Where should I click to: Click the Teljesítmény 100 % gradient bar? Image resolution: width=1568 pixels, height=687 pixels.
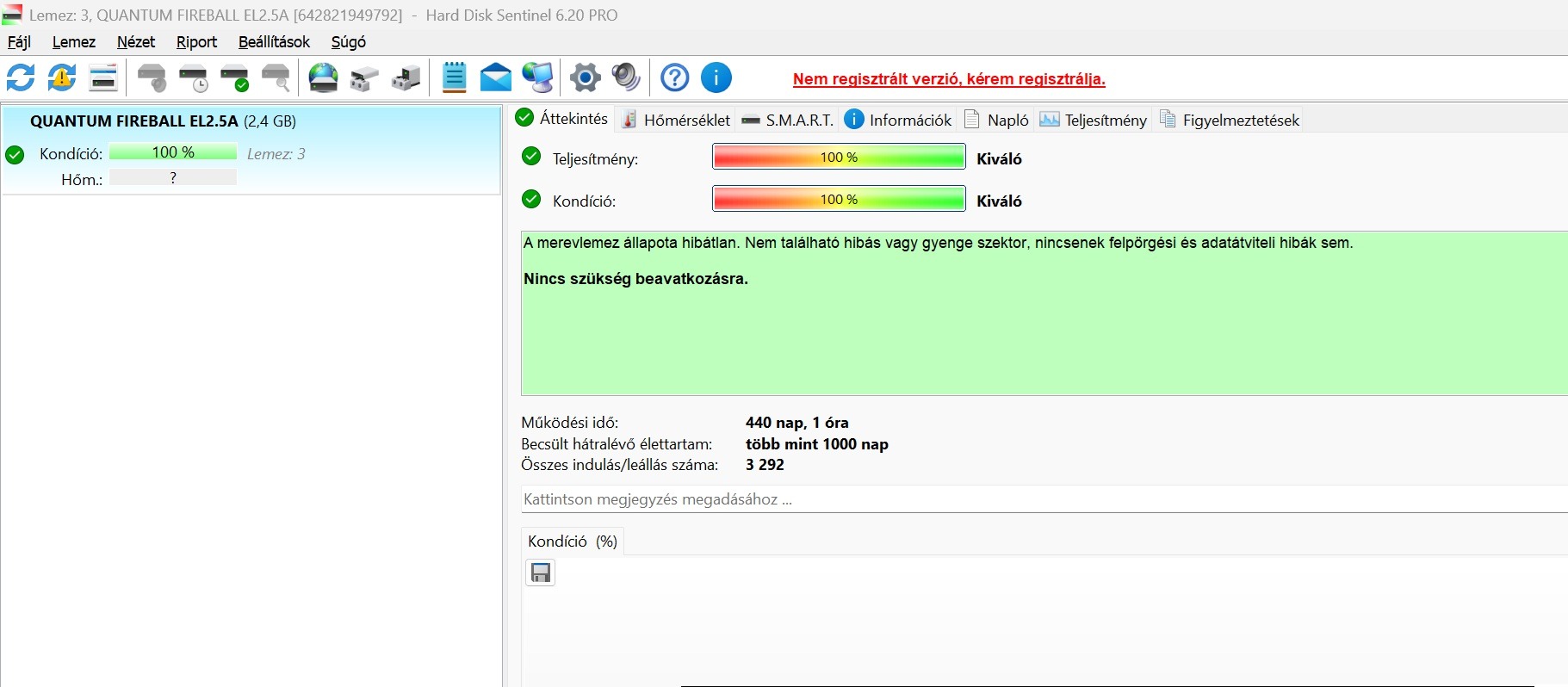(839, 157)
